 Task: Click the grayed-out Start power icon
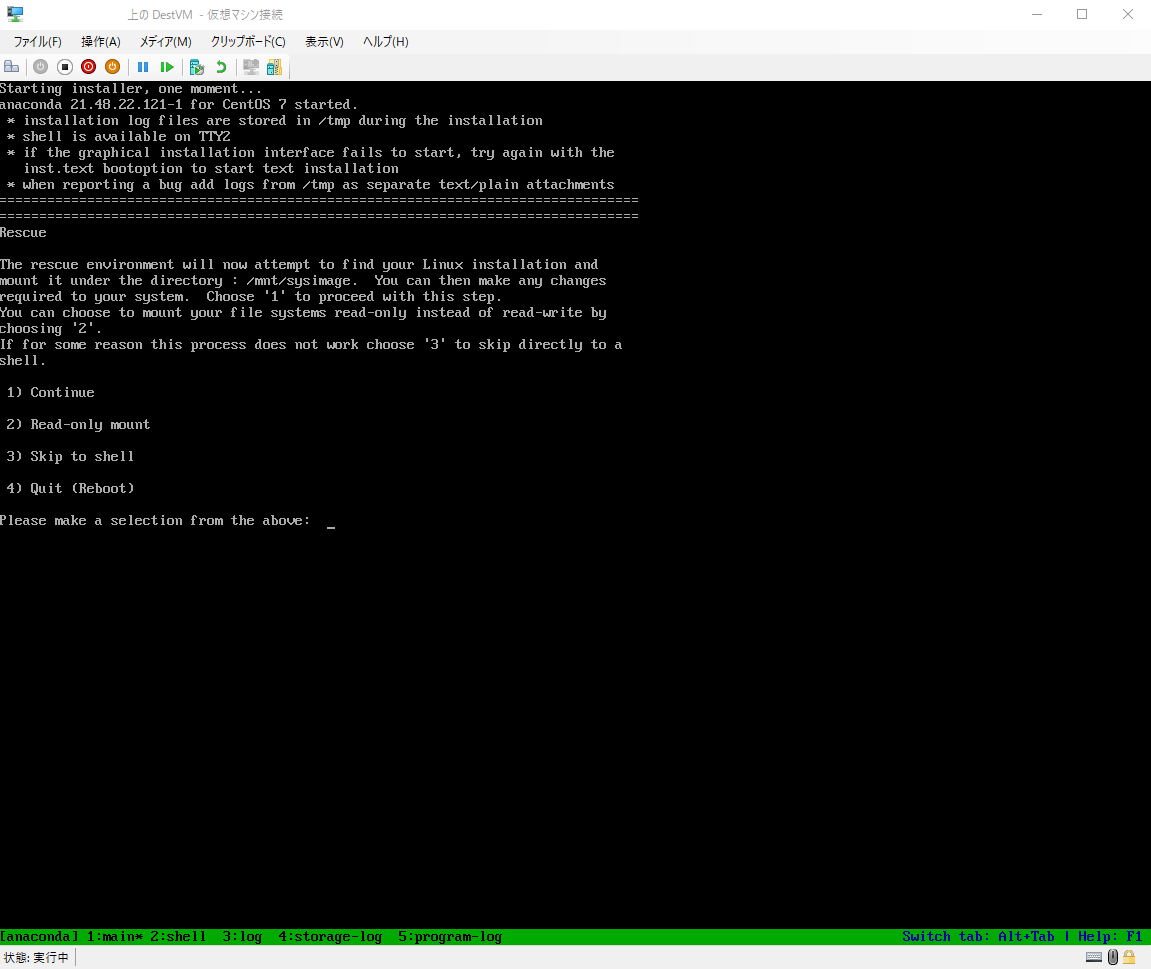coord(40,66)
